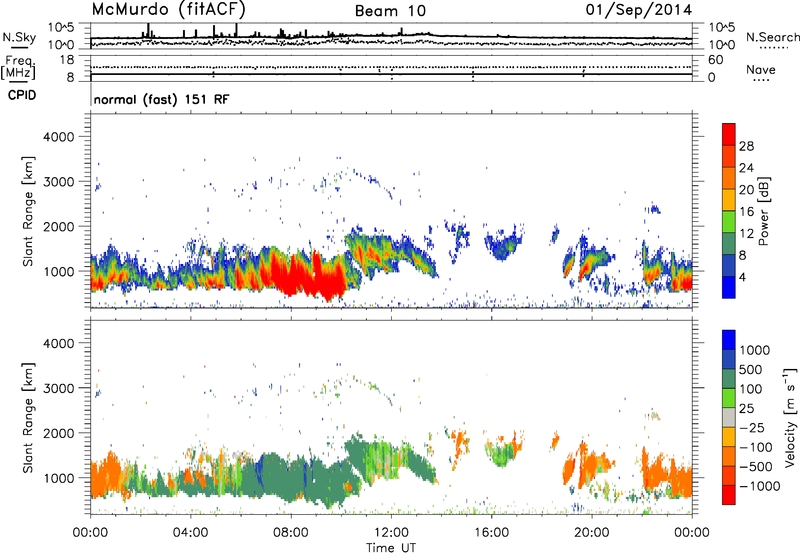The height and width of the screenshot is (554, 800).
Task: Click the '60' tick on Nave axis
Action: click(716, 60)
